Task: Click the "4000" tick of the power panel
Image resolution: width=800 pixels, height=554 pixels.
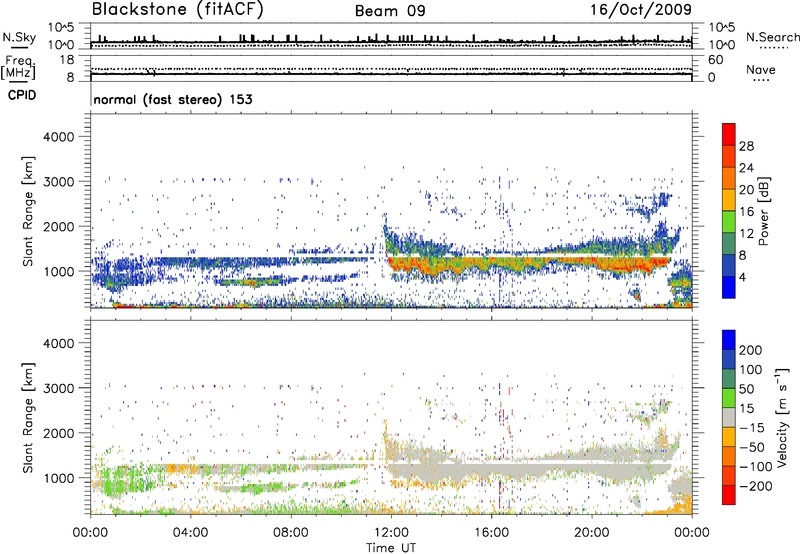Action: [x=59, y=137]
